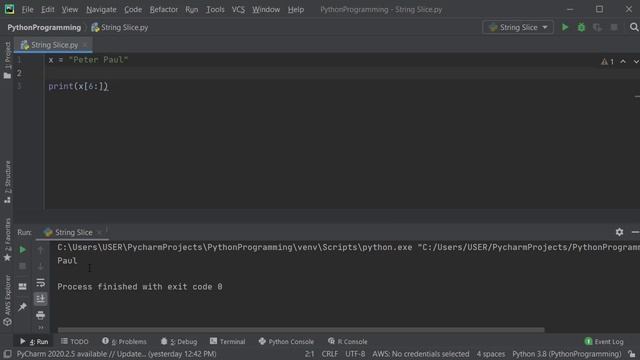640x360 pixels.
Task: Close the String Slice.py editor tab
Action: coord(85,45)
